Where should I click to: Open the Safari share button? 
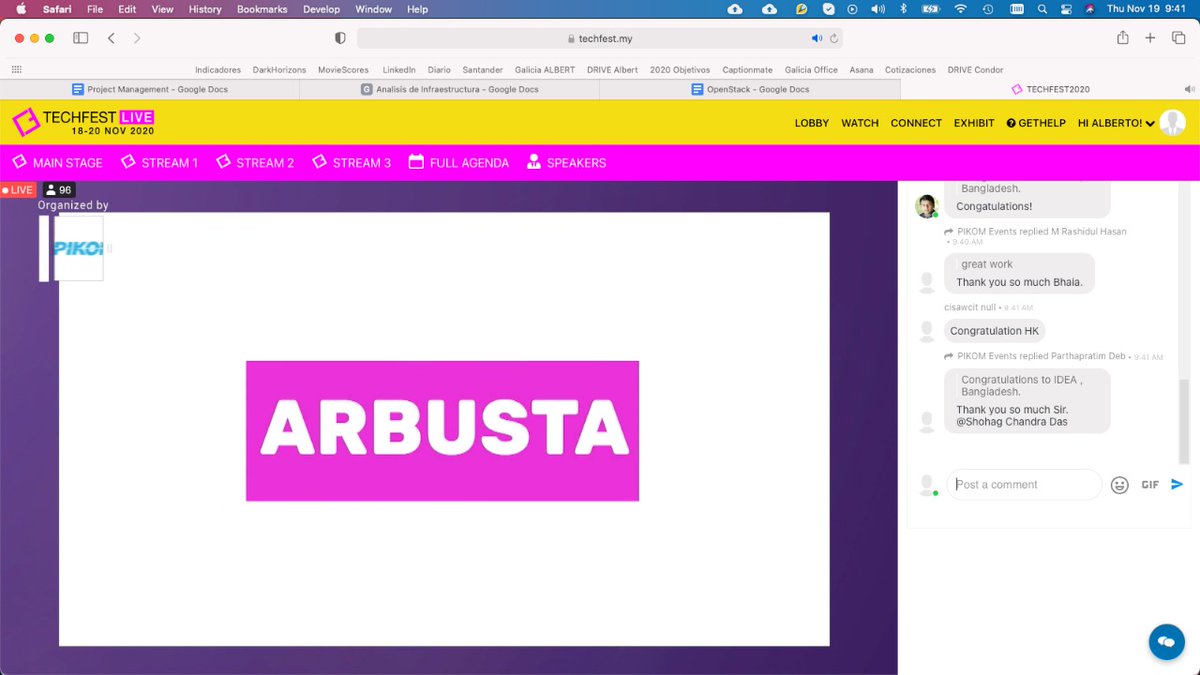point(1123,38)
